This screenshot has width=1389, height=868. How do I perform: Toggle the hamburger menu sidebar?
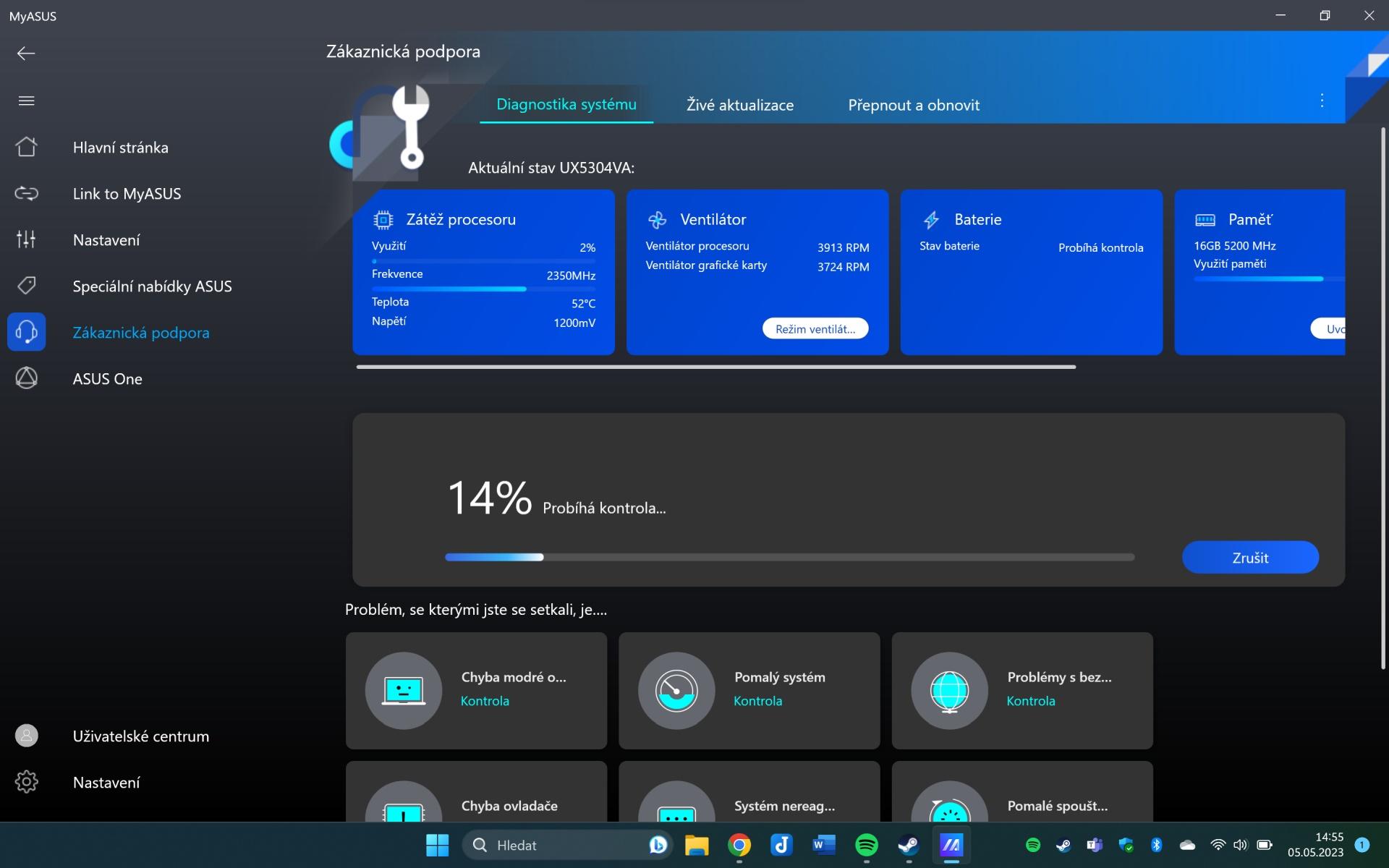pos(26,101)
